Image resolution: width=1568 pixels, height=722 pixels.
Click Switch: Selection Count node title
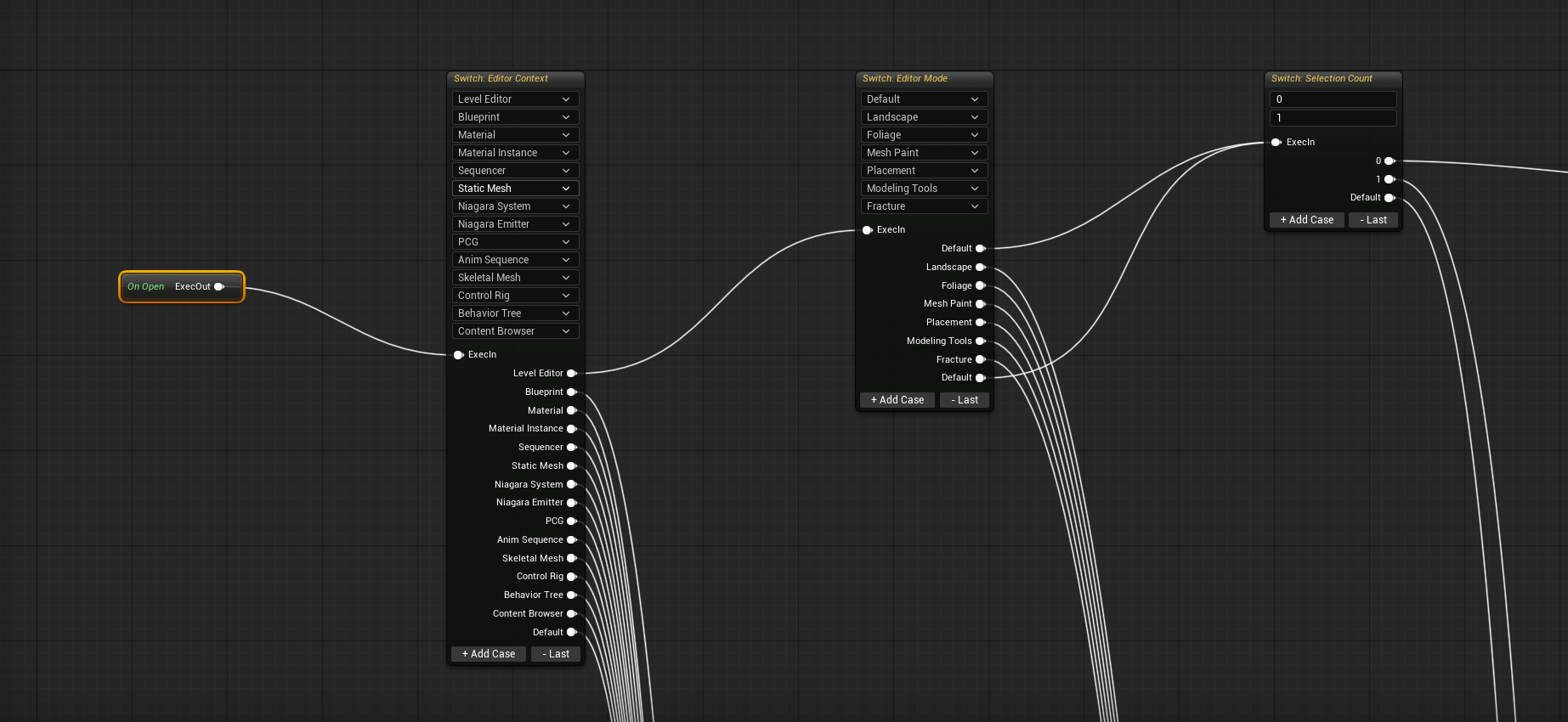click(1322, 78)
